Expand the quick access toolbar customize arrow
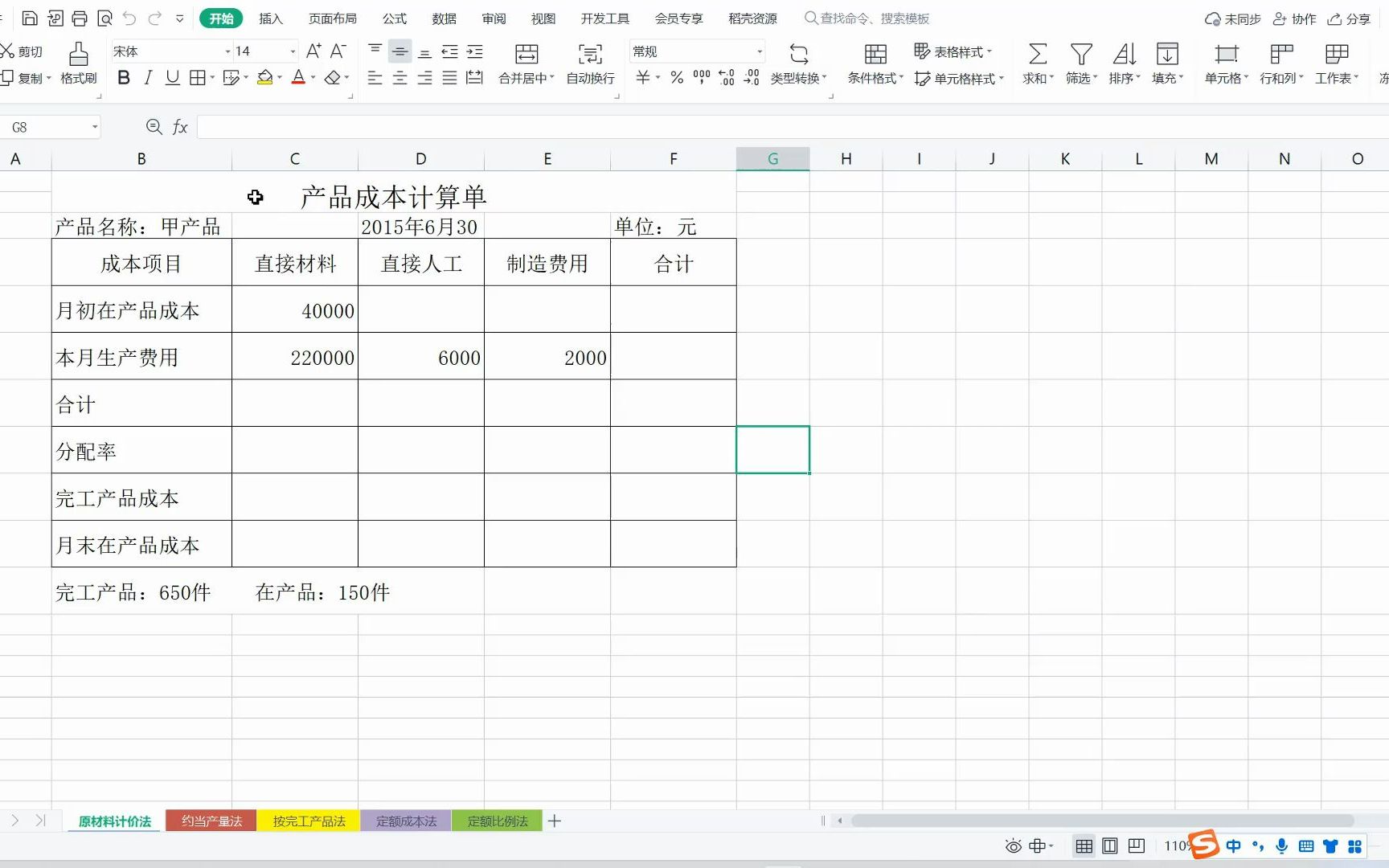 (x=179, y=18)
